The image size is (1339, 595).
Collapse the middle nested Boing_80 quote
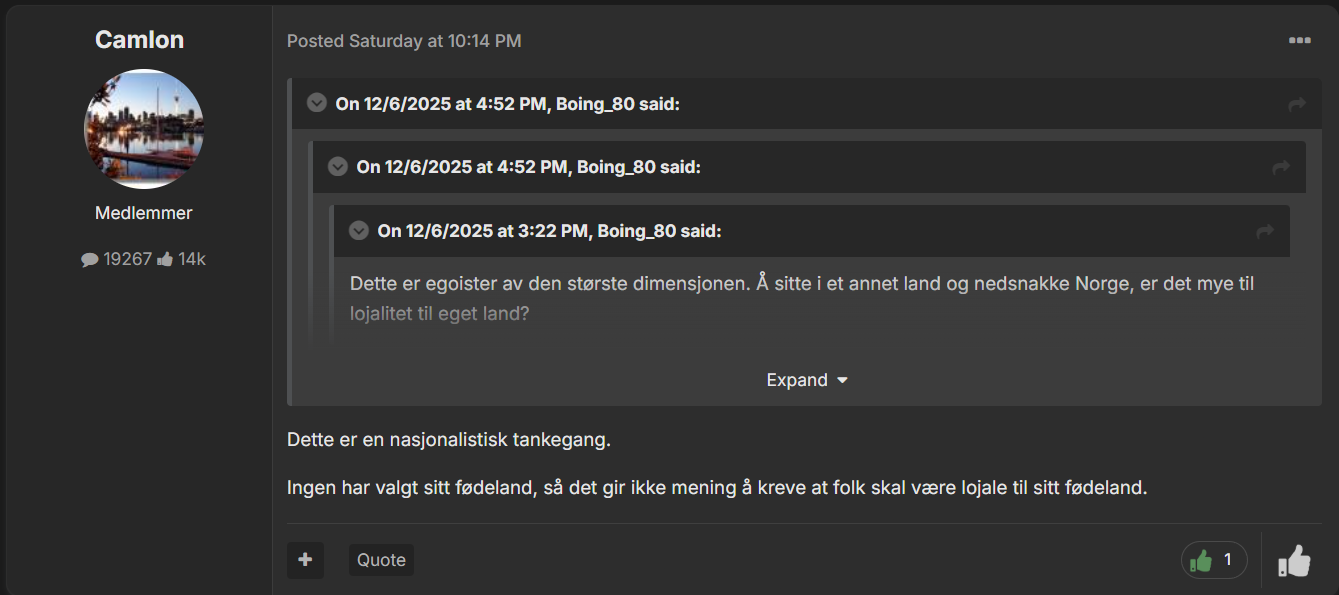pos(338,167)
